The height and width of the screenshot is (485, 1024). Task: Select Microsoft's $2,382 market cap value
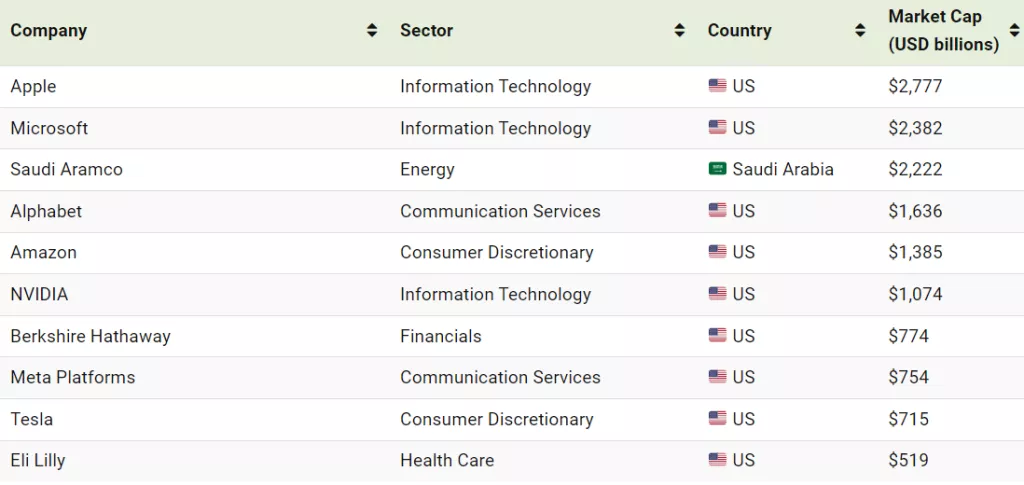click(x=915, y=128)
